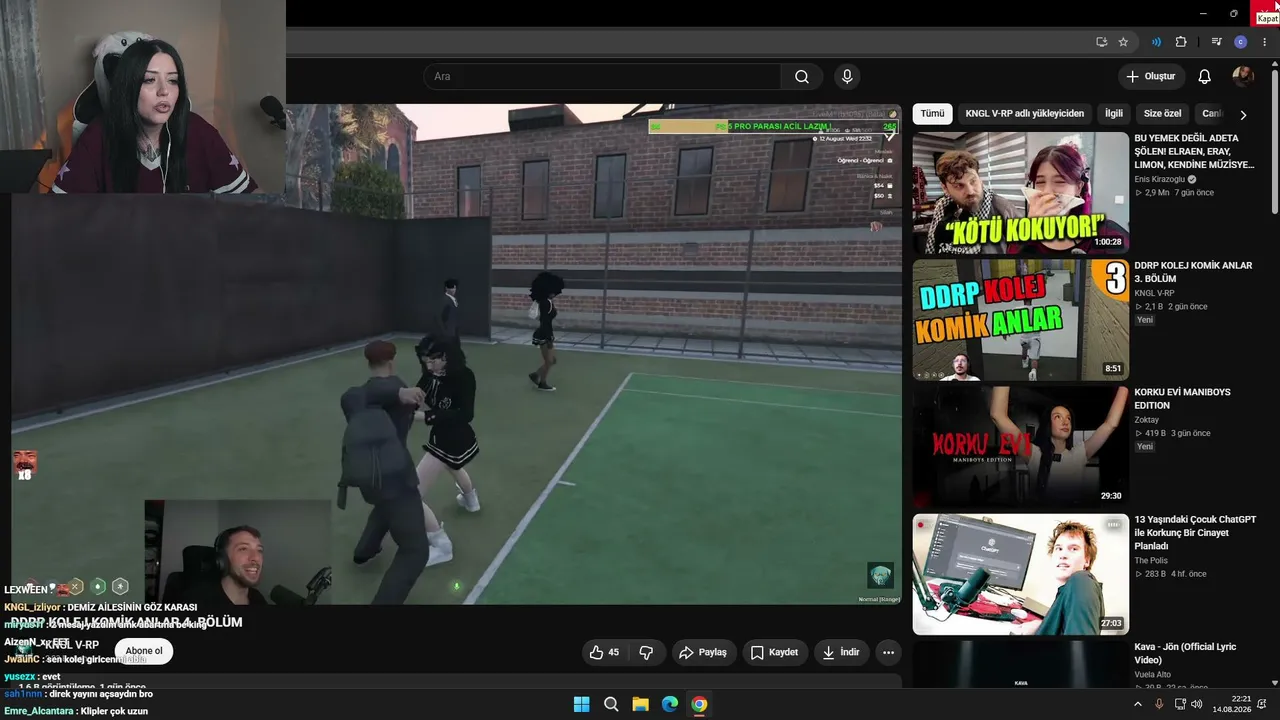The image size is (1280, 720).
Task: Select the KNGL V-RP adlı yükleyiciden chip
Action: point(1024,114)
